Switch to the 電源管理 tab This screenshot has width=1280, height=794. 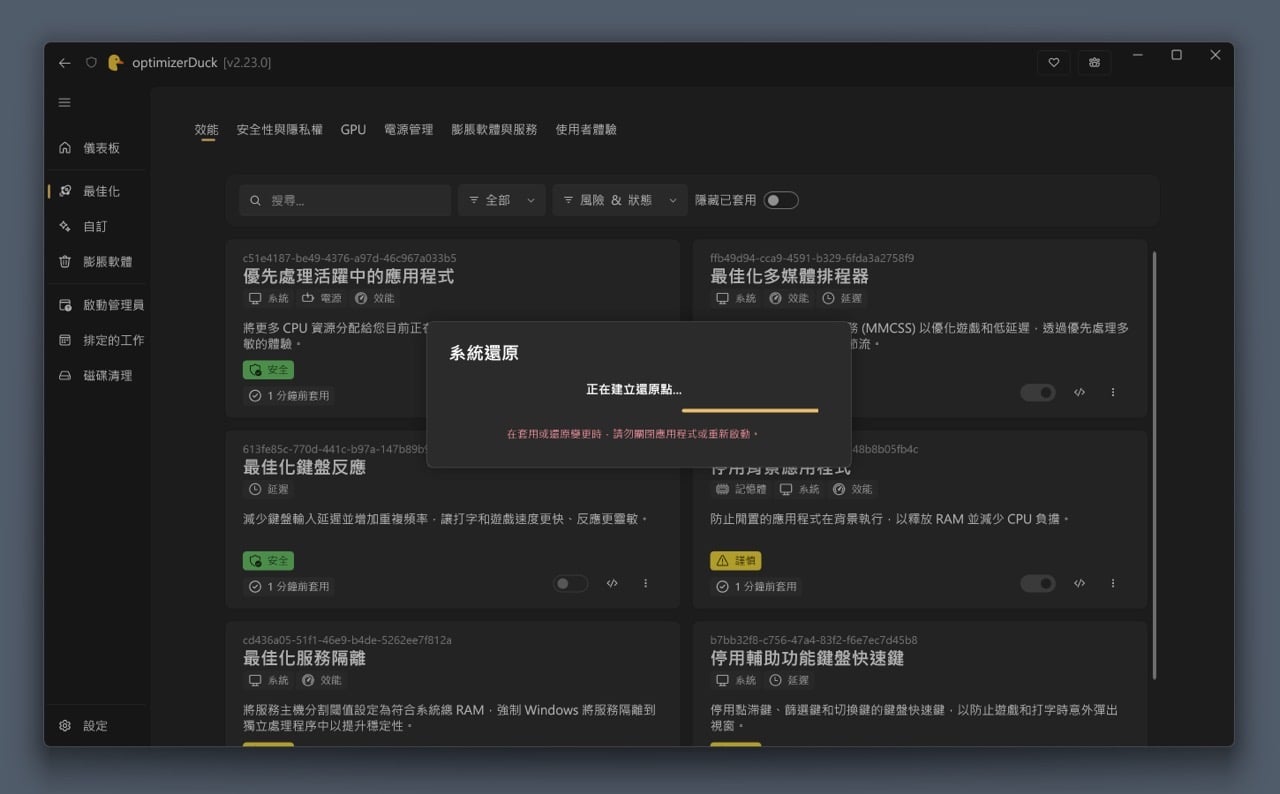(x=408, y=130)
